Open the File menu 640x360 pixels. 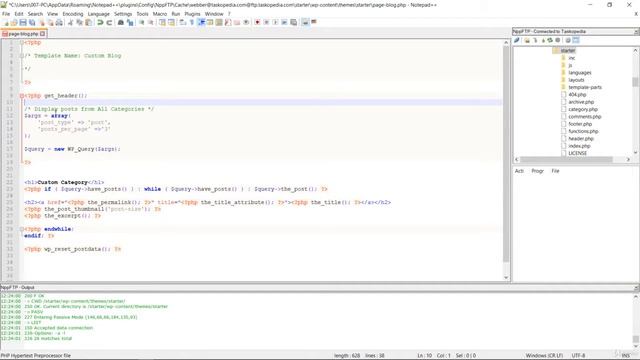pyautogui.click(x=6, y=14)
